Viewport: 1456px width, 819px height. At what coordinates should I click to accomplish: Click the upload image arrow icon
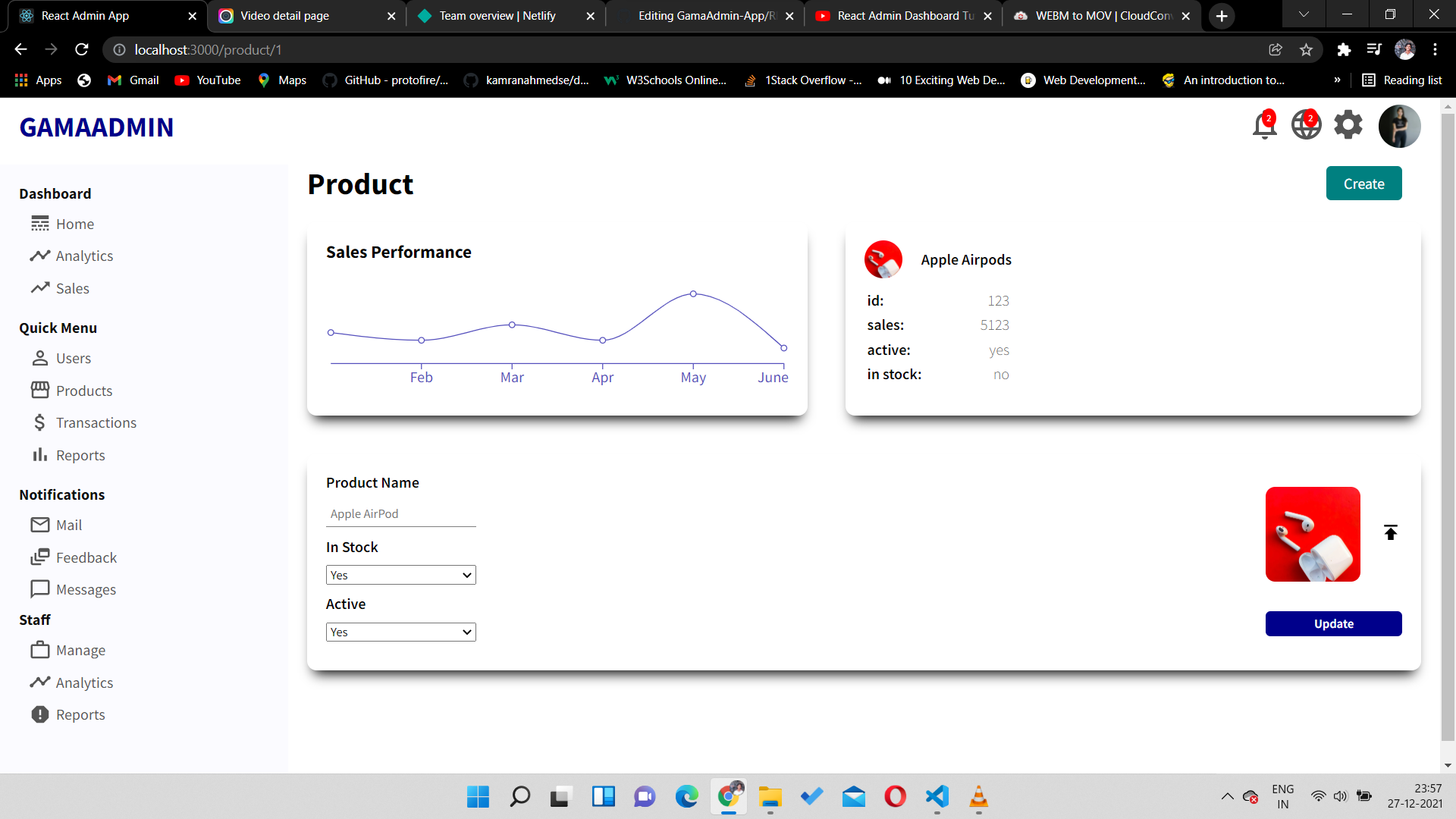[x=1391, y=532]
